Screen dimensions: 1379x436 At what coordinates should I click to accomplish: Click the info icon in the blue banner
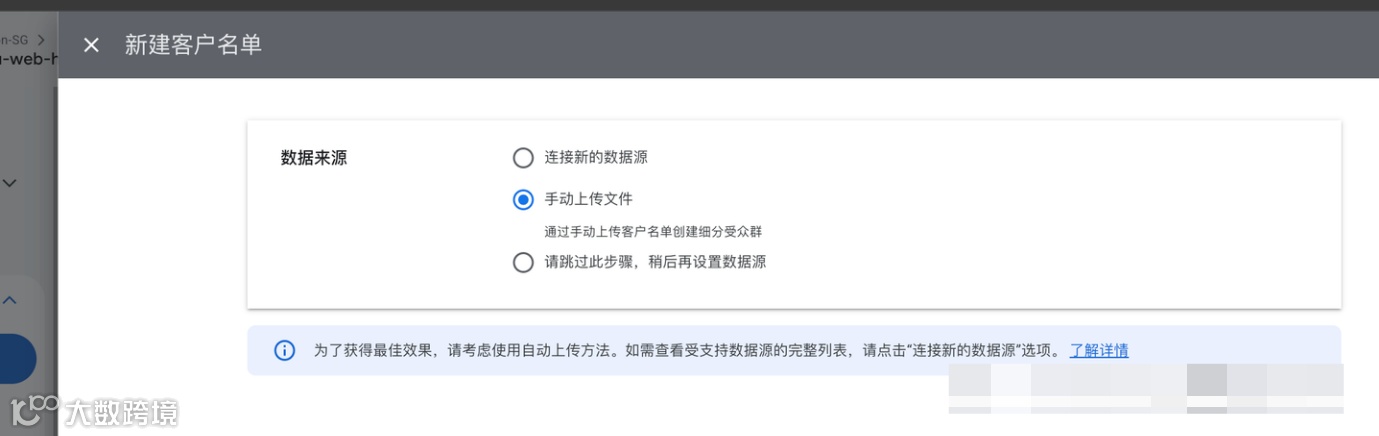pos(285,351)
